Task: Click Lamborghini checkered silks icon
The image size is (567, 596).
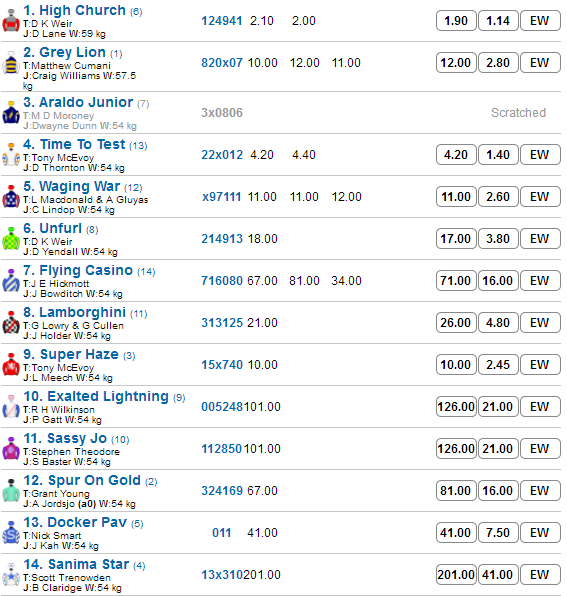Action: [11, 323]
